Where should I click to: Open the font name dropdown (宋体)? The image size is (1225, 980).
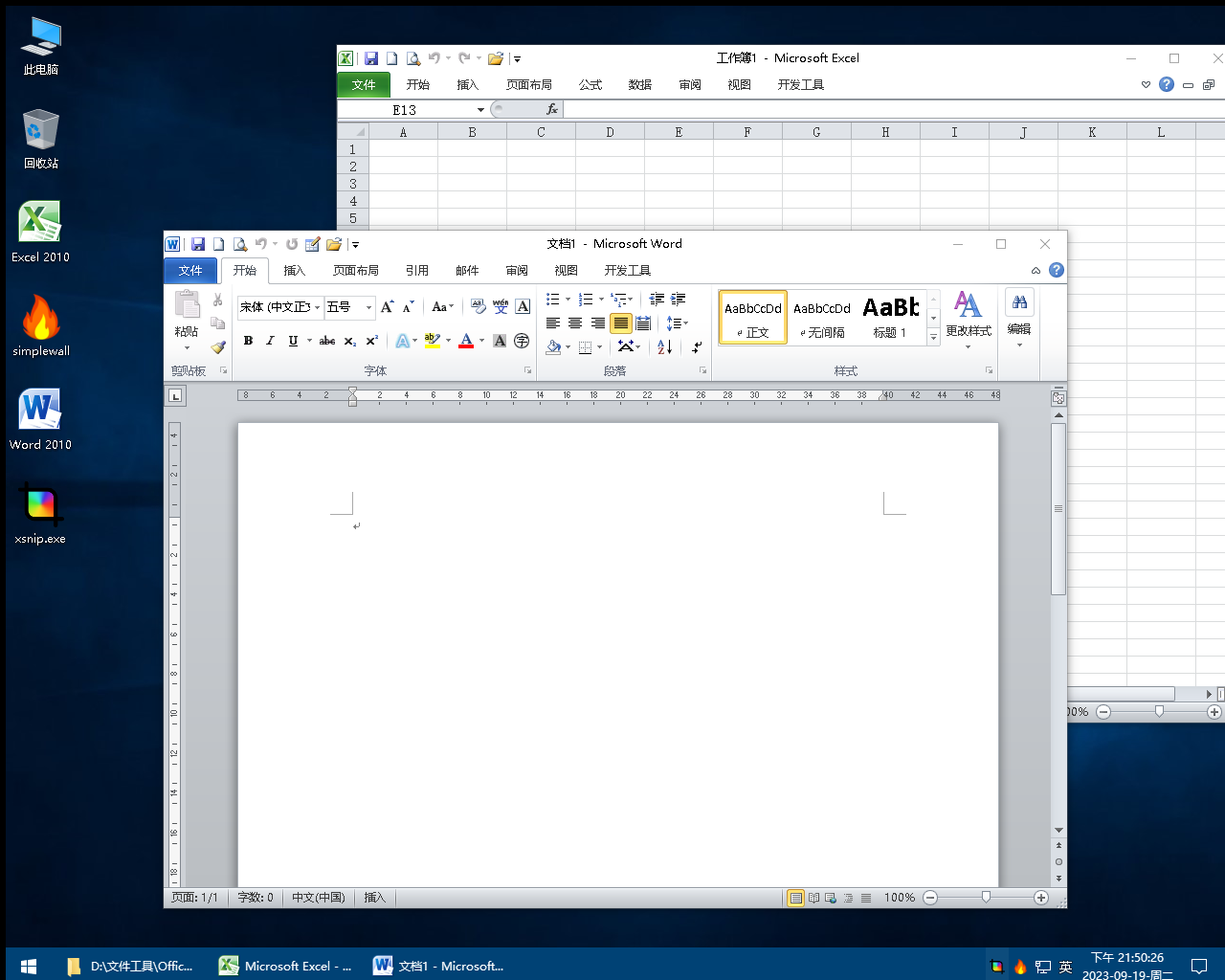(x=317, y=307)
